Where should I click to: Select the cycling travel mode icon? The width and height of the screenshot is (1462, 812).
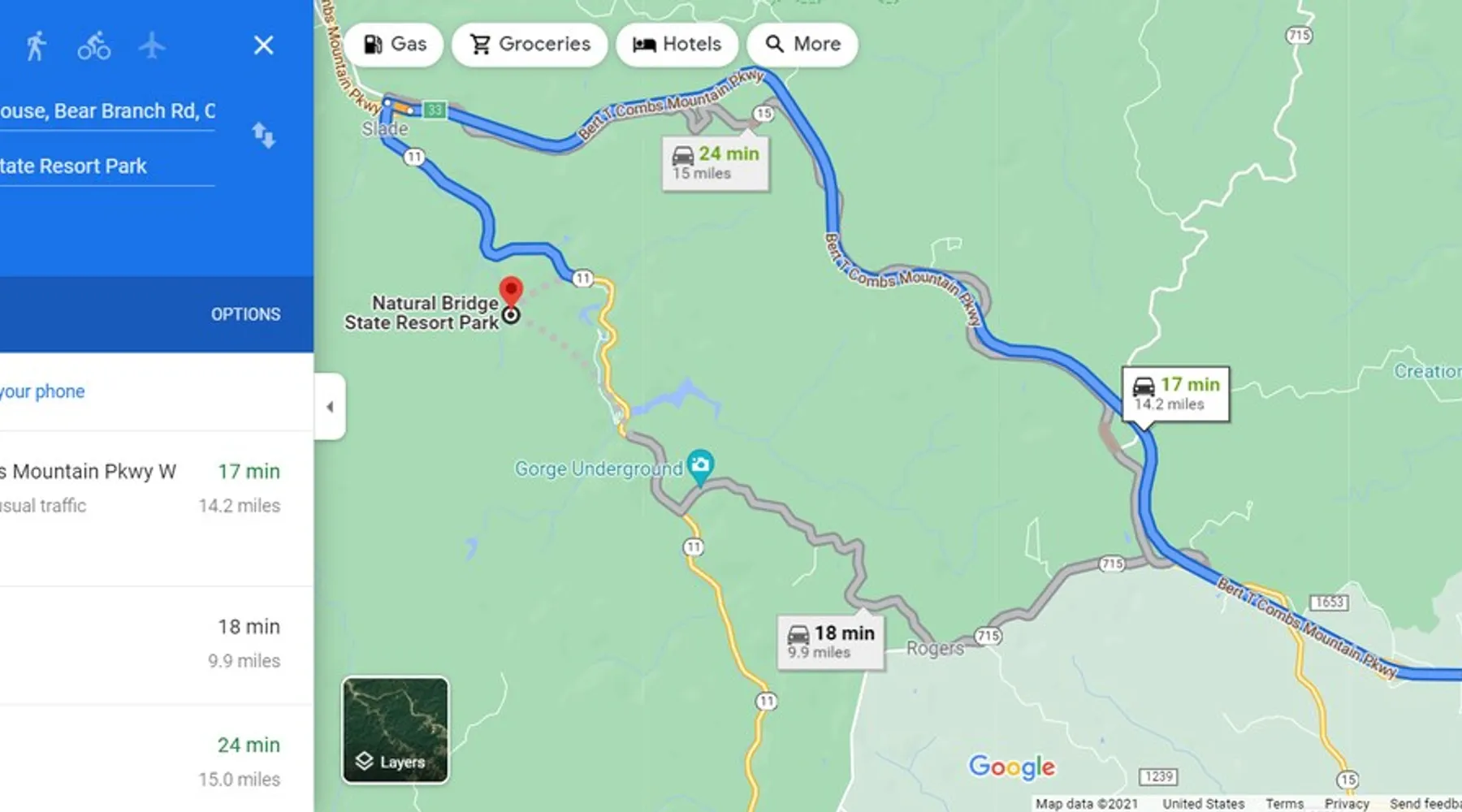(94, 45)
